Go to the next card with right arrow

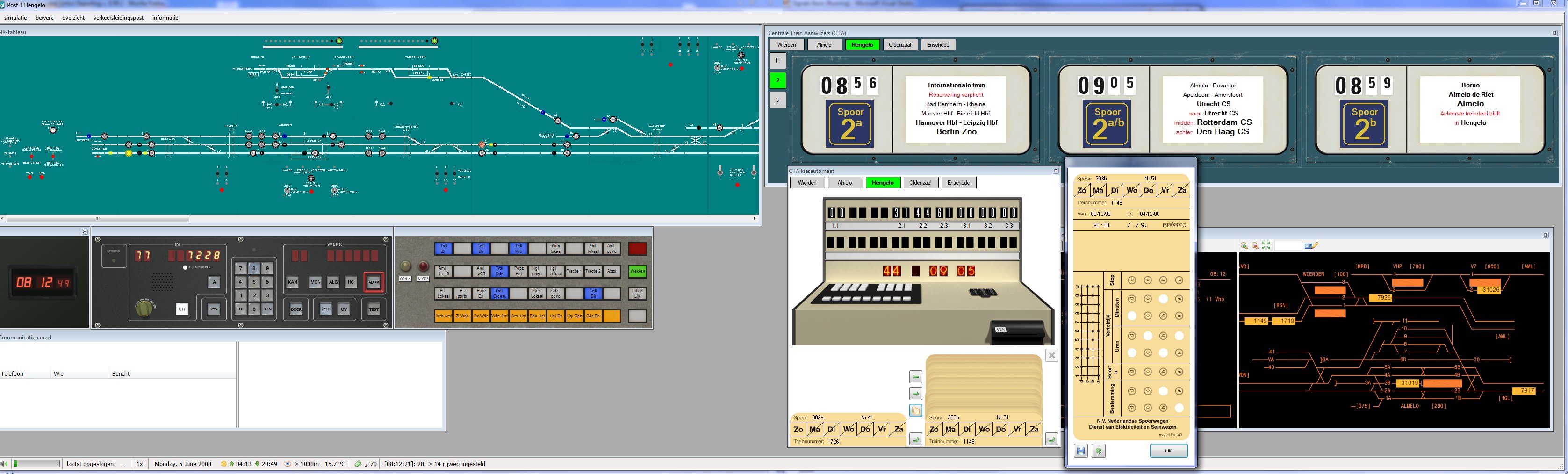(x=915, y=394)
